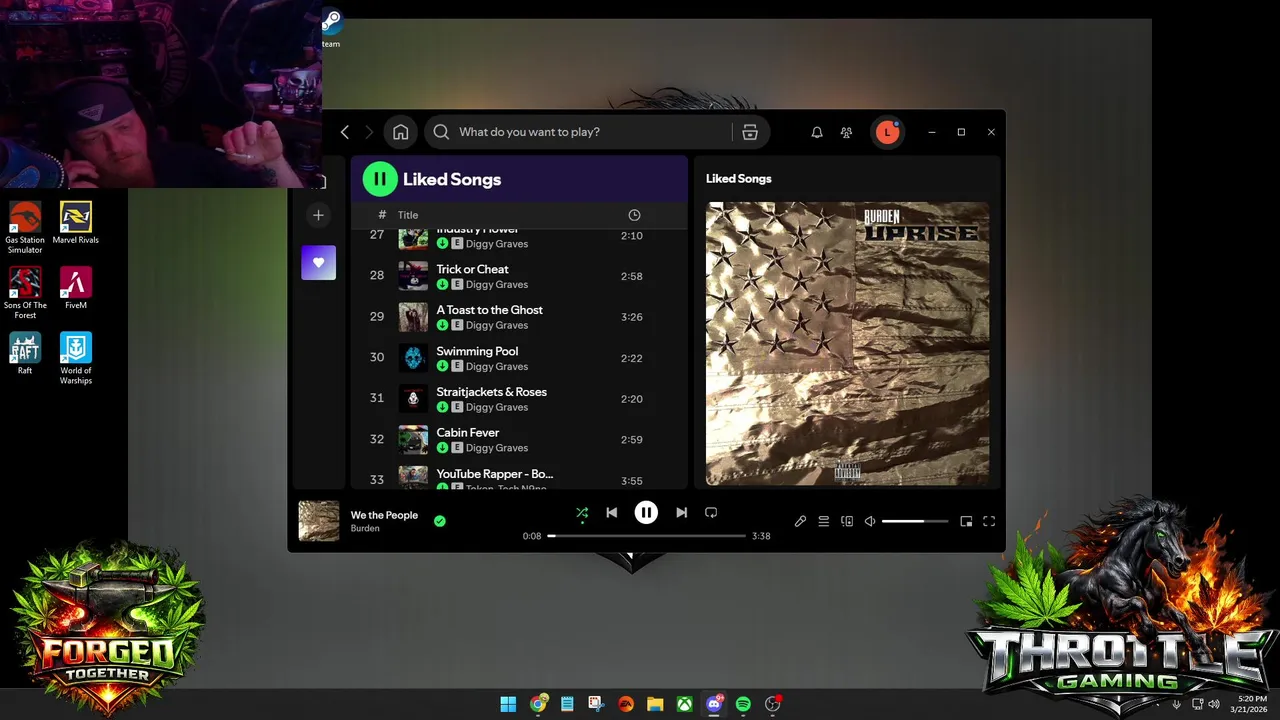1280x720 pixels.
Task: Open Gas Station Simulator desktop icon
Action: [25, 228]
